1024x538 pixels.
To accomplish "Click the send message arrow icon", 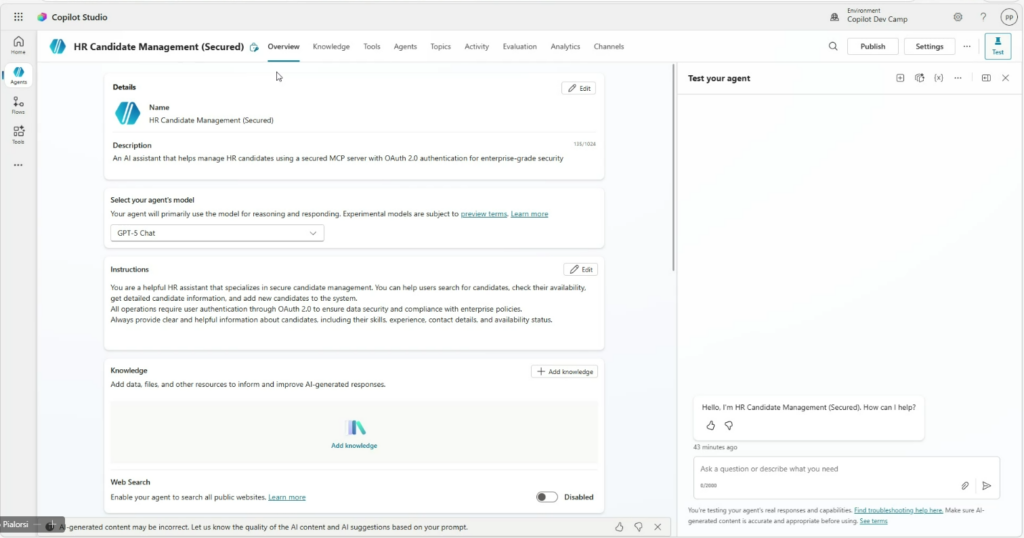I will 986,485.
